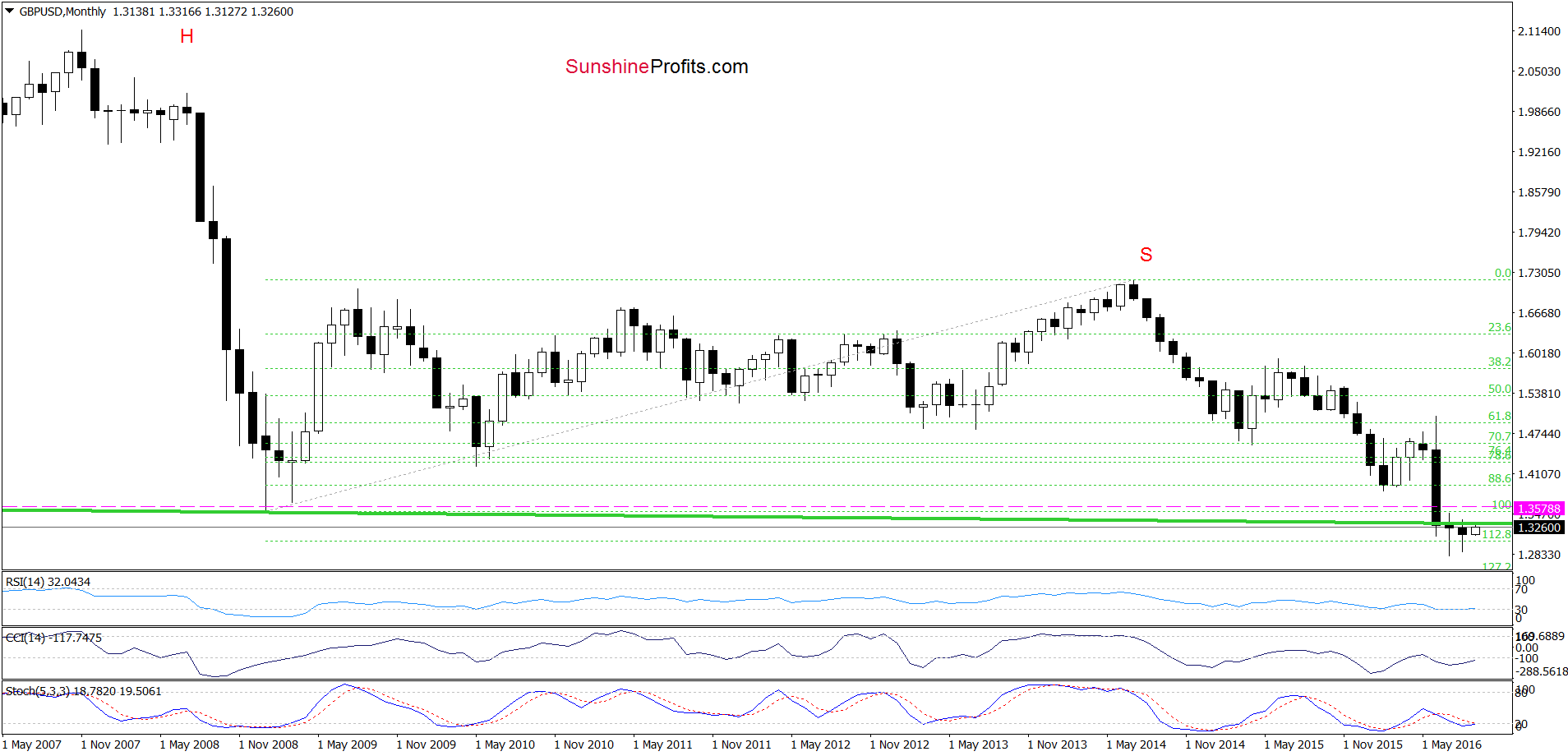
Task: Select the 1 May 2016 date label
Action: click(1452, 744)
